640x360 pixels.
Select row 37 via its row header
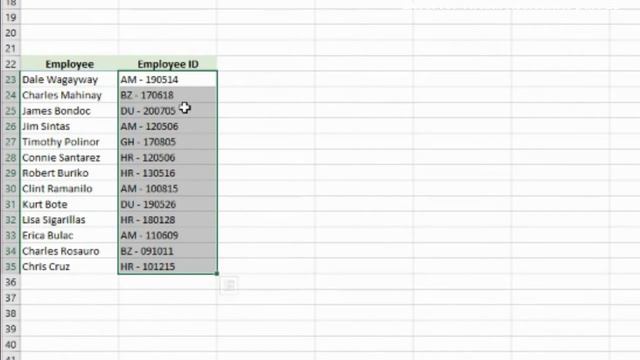tap(11, 298)
